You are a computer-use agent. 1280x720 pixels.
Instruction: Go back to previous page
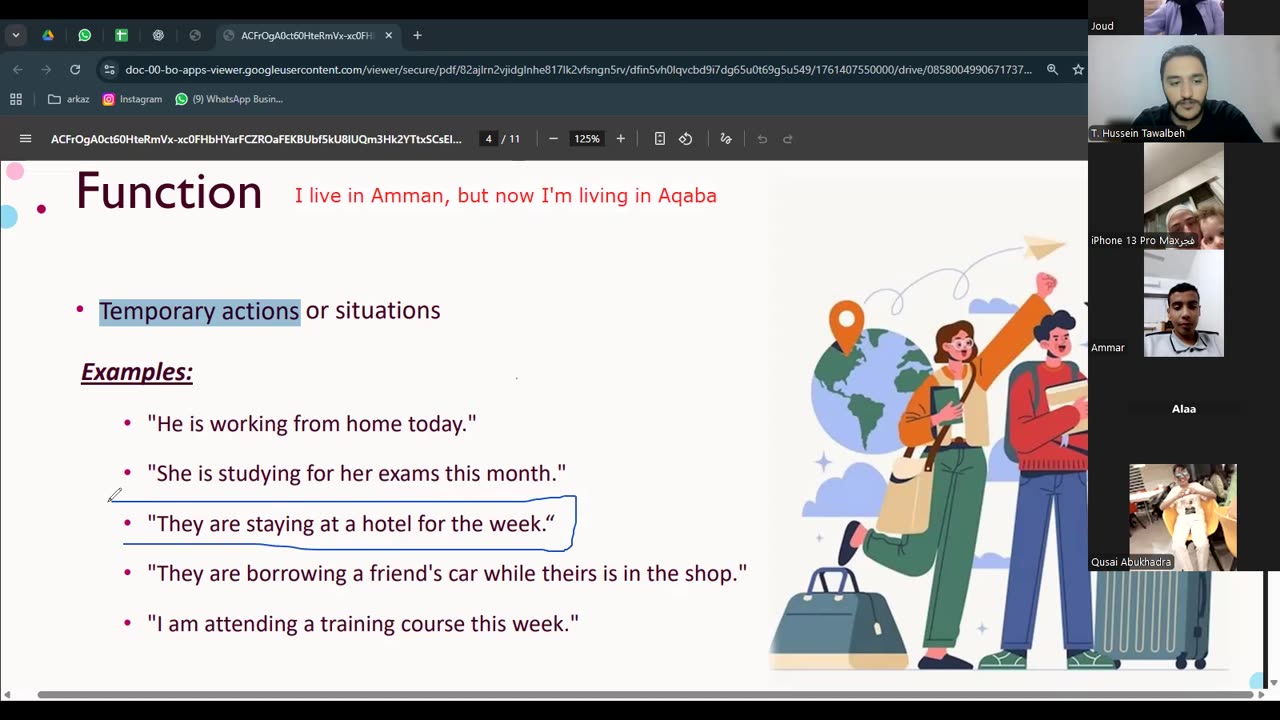[17, 69]
